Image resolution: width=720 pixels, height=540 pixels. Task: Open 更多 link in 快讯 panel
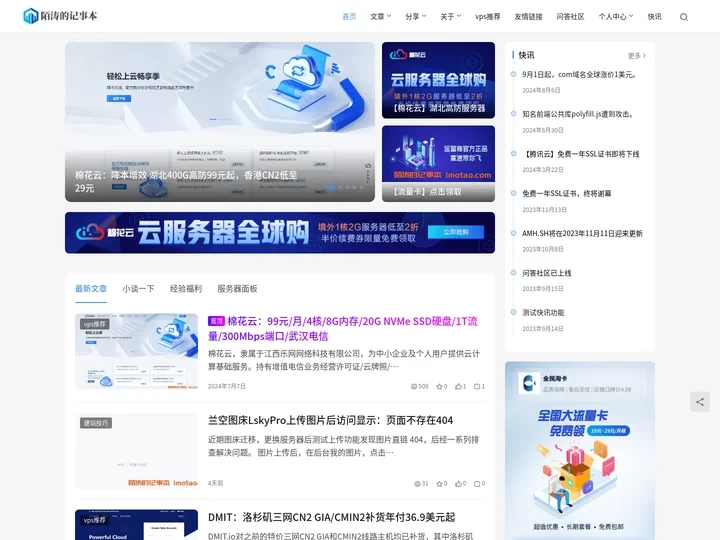point(636,56)
